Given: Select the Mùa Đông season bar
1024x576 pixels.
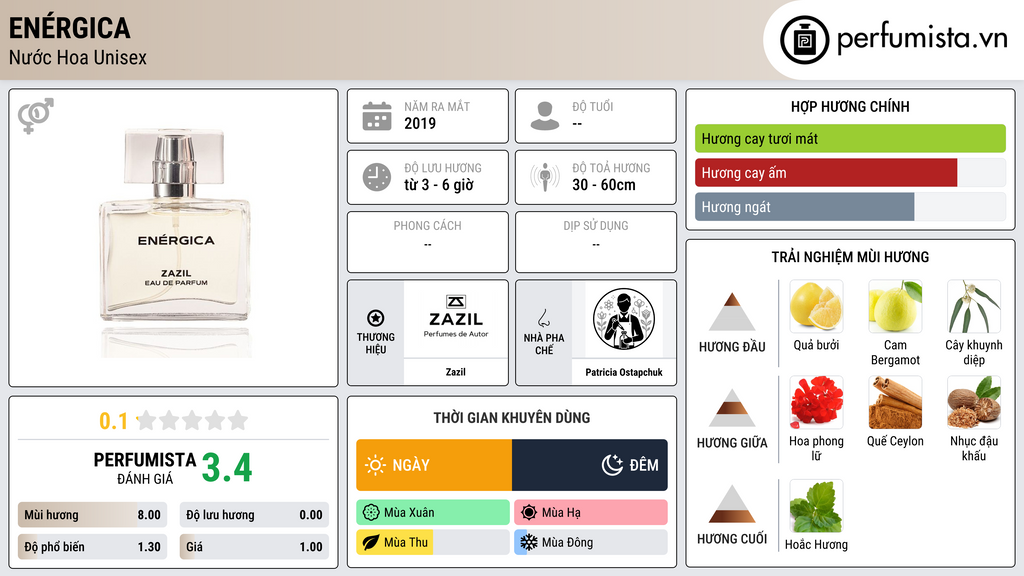Looking at the screenshot, I should point(591,542).
